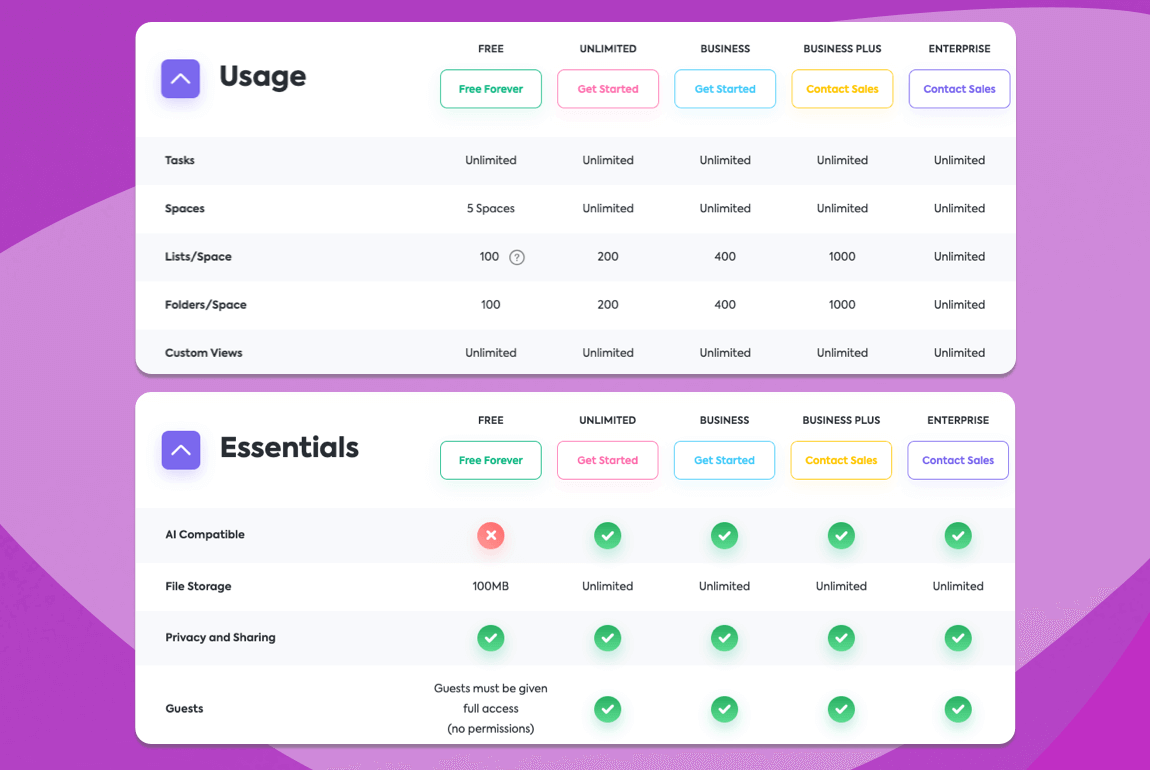The image size is (1150, 770).
Task: Open the Lists/Space question mark tooltip
Action: click(516, 257)
